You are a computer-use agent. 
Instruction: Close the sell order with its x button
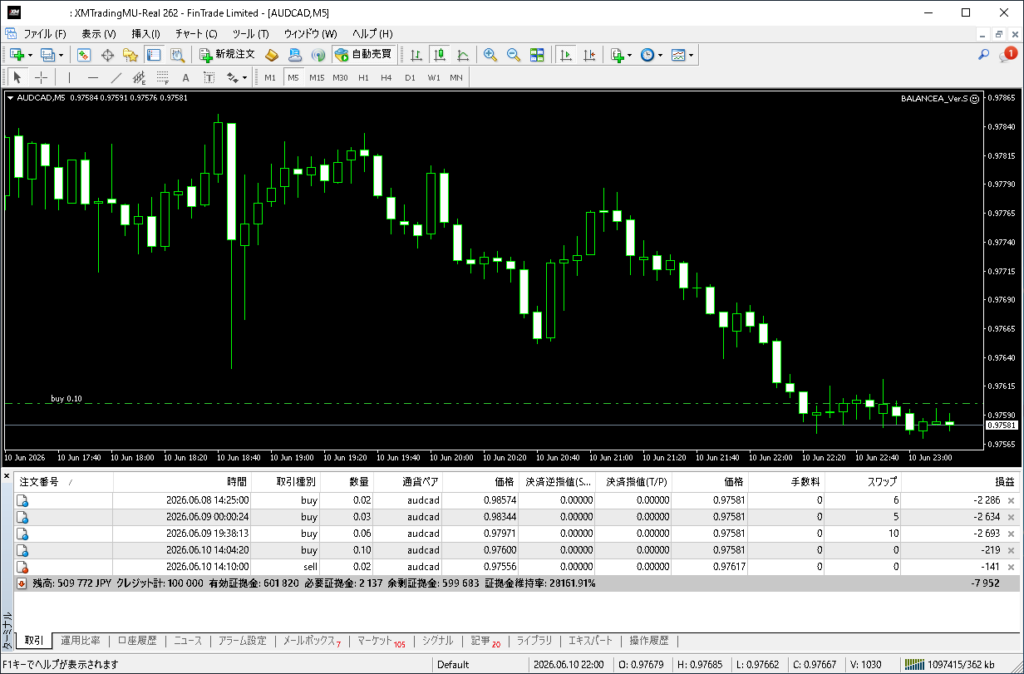pyautogui.click(x=1011, y=567)
